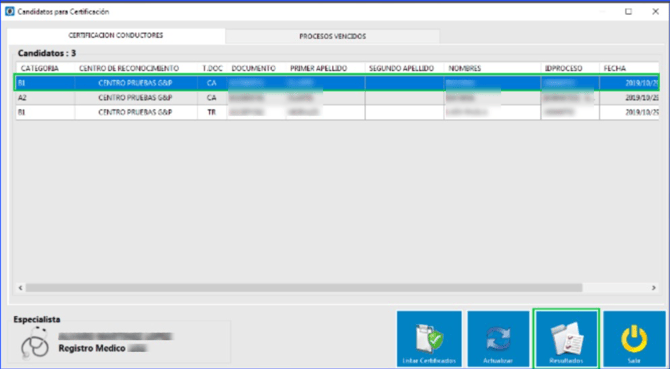Sort by CENTRO DE RECONOCIMIENTO header
Image resolution: width=670 pixels, height=369 pixels.
point(136,68)
